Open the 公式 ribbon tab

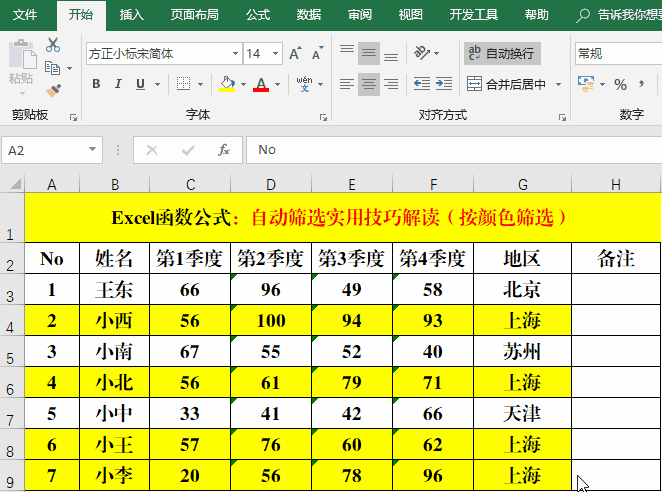pos(257,15)
